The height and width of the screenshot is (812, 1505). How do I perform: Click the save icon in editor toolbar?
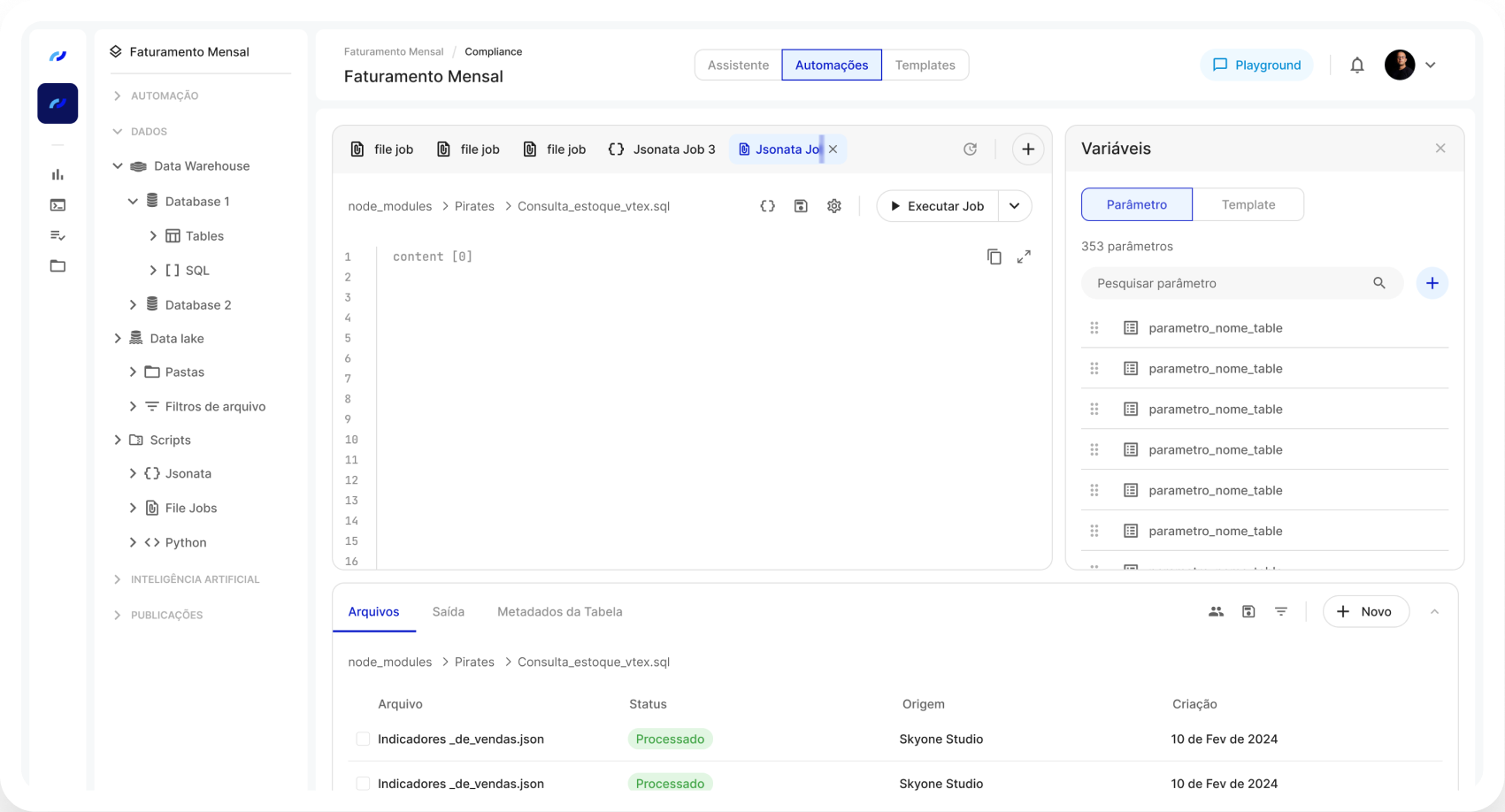coord(801,206)
